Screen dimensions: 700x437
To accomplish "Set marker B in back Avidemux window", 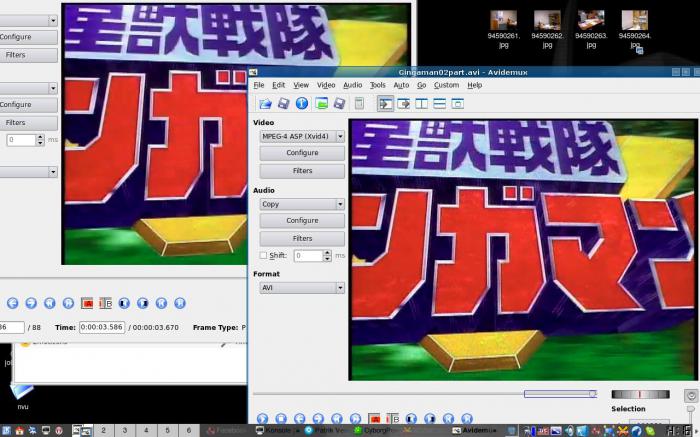I will (x=105, y=304).
